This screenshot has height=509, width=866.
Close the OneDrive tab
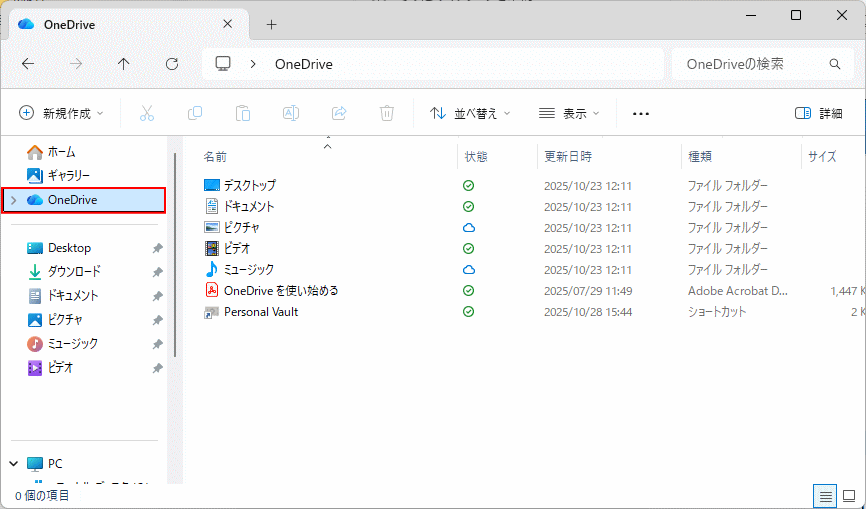coord(228,24)
